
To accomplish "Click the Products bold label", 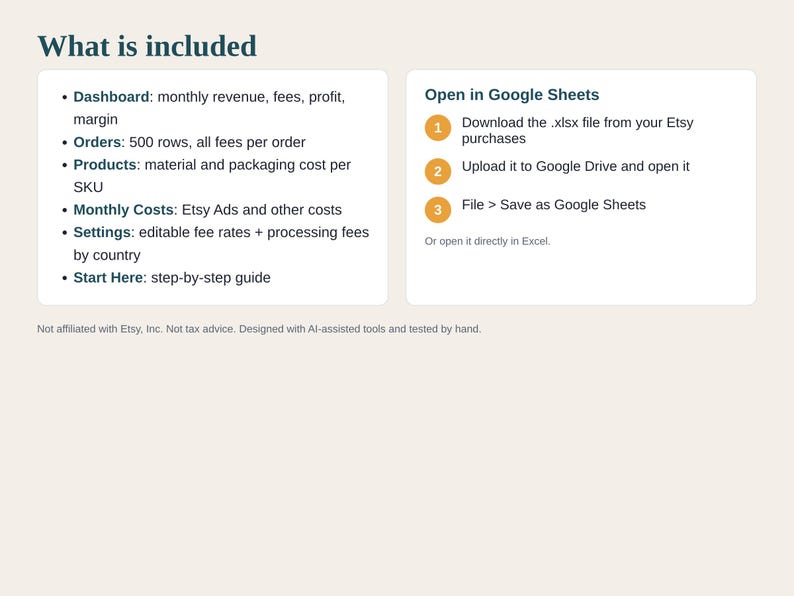I will click(x=105, y=165).
